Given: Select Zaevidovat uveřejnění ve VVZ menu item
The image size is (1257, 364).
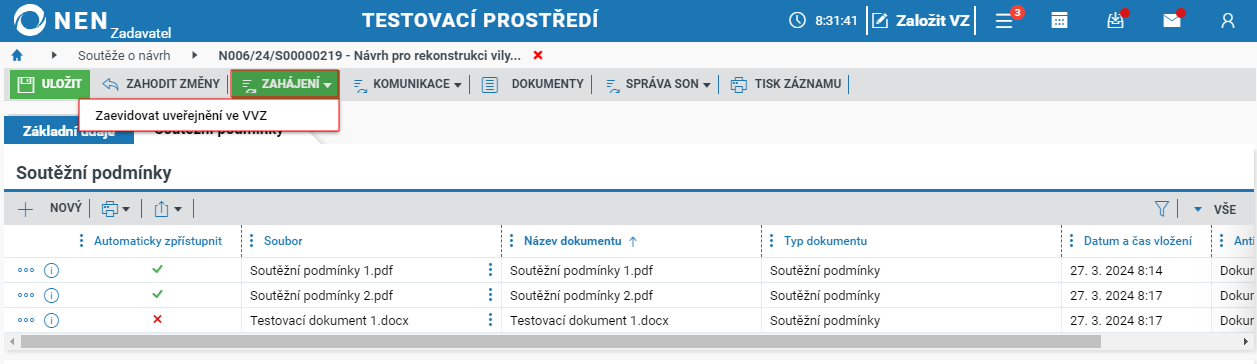Looking at the screenshot, I should tap(181, 115).
